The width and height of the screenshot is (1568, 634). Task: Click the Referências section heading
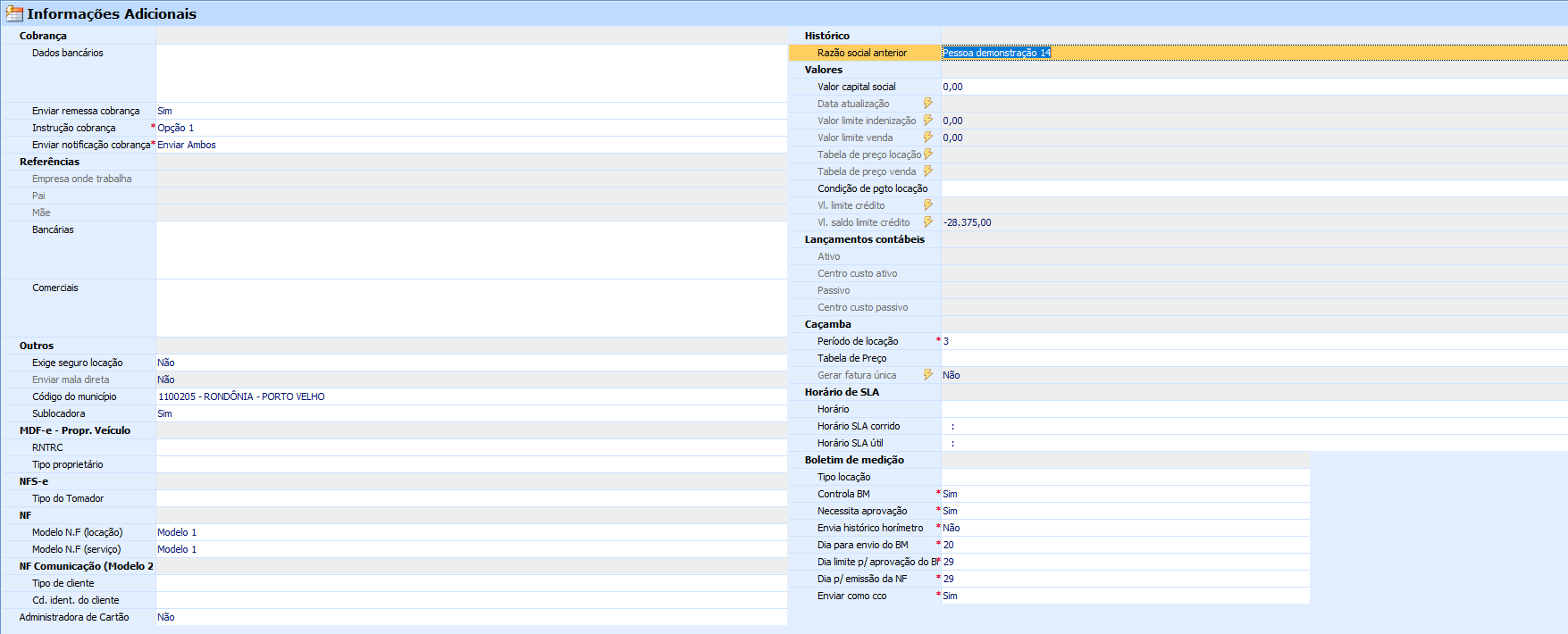click(x=49, y=162)
